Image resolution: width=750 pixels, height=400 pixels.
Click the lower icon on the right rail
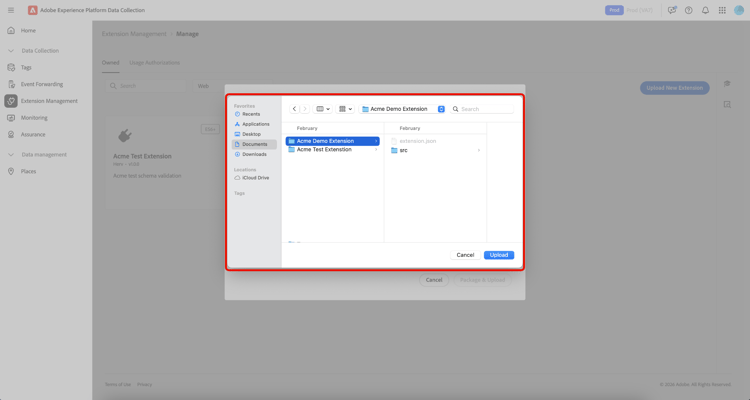pos(727,104)
